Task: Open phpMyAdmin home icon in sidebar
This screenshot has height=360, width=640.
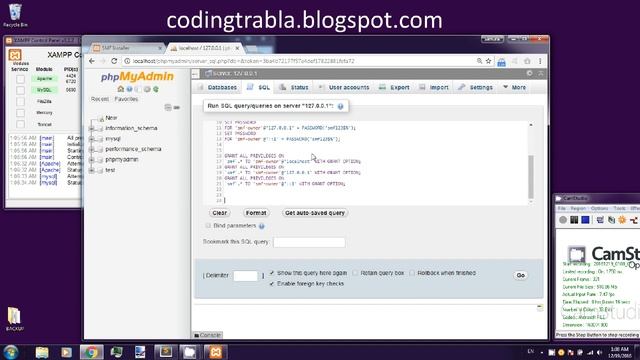Action: [120, 89]
